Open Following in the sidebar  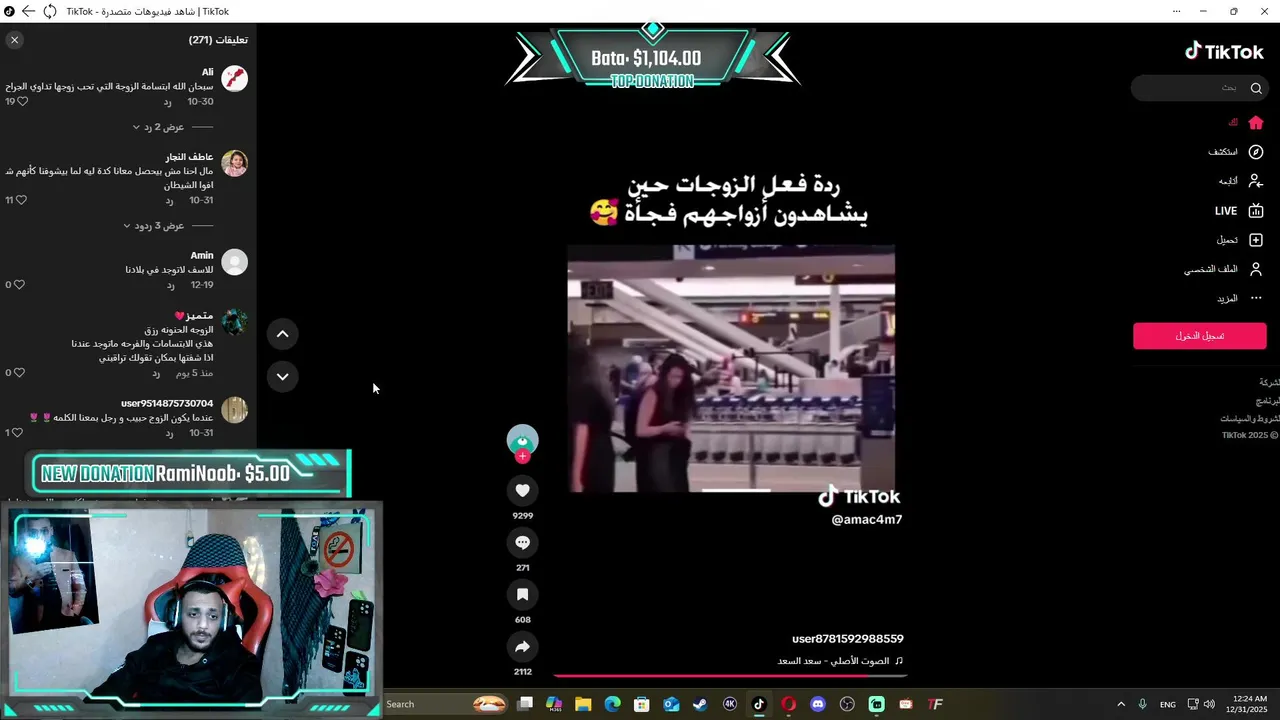pyautogui.click(x=1241, y=181)
